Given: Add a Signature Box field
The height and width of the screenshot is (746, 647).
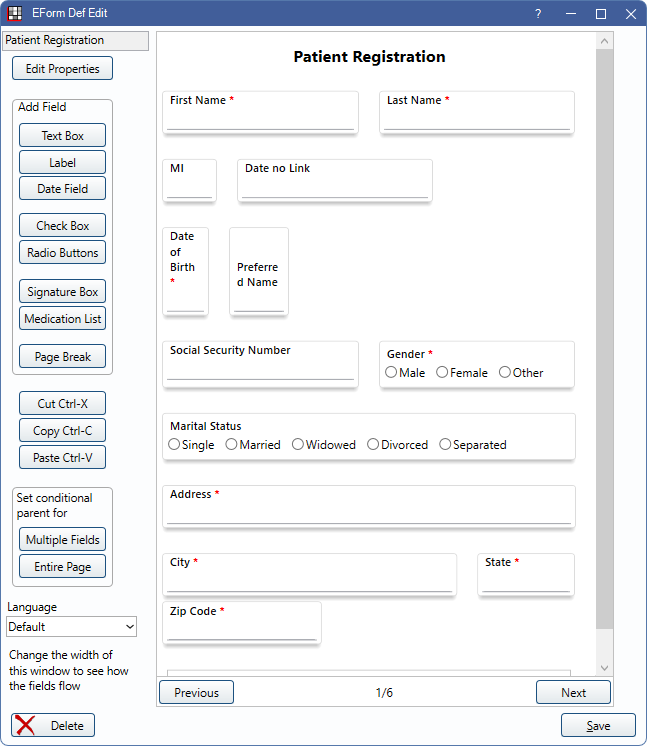Looking at the screenshot, I should 62,292.
